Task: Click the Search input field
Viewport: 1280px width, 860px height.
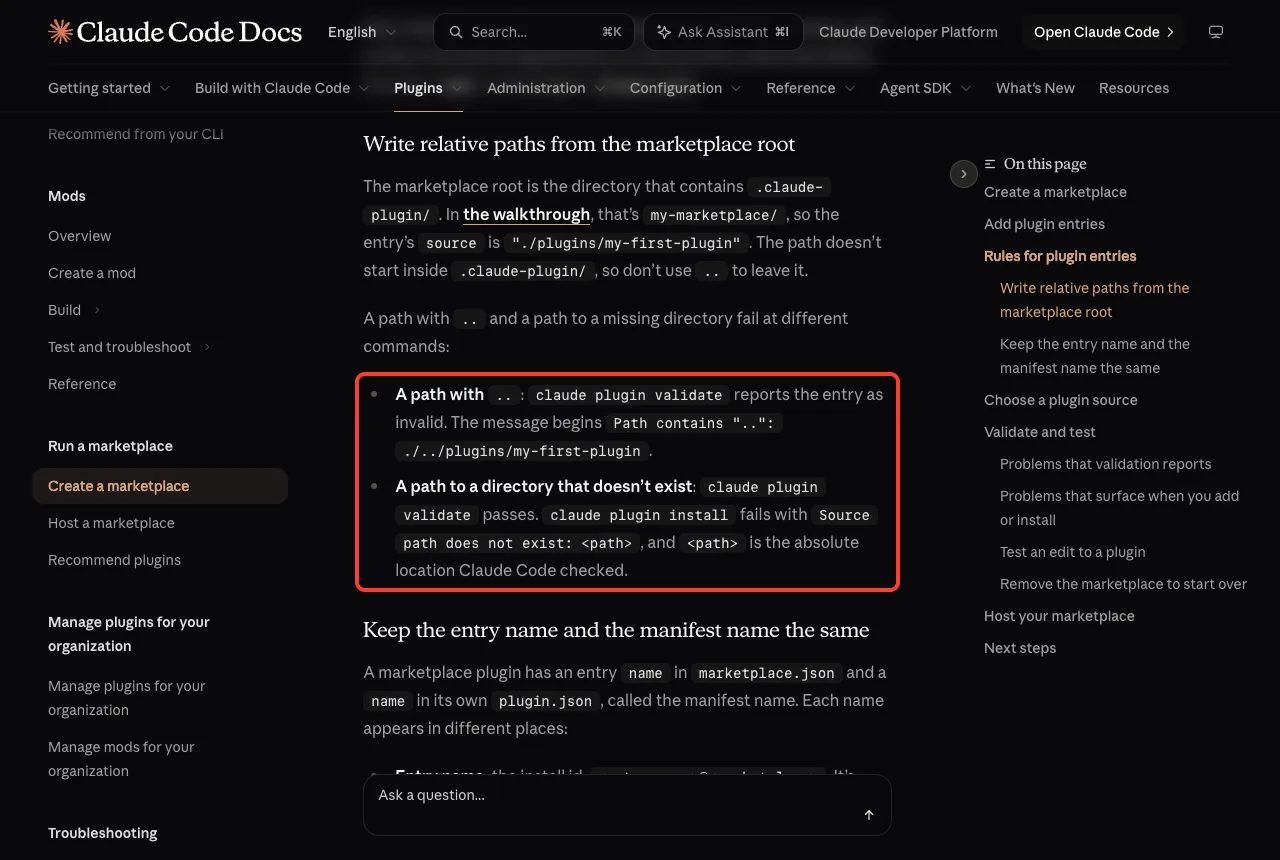Action: pyautogui.click(x=534, y=32)
